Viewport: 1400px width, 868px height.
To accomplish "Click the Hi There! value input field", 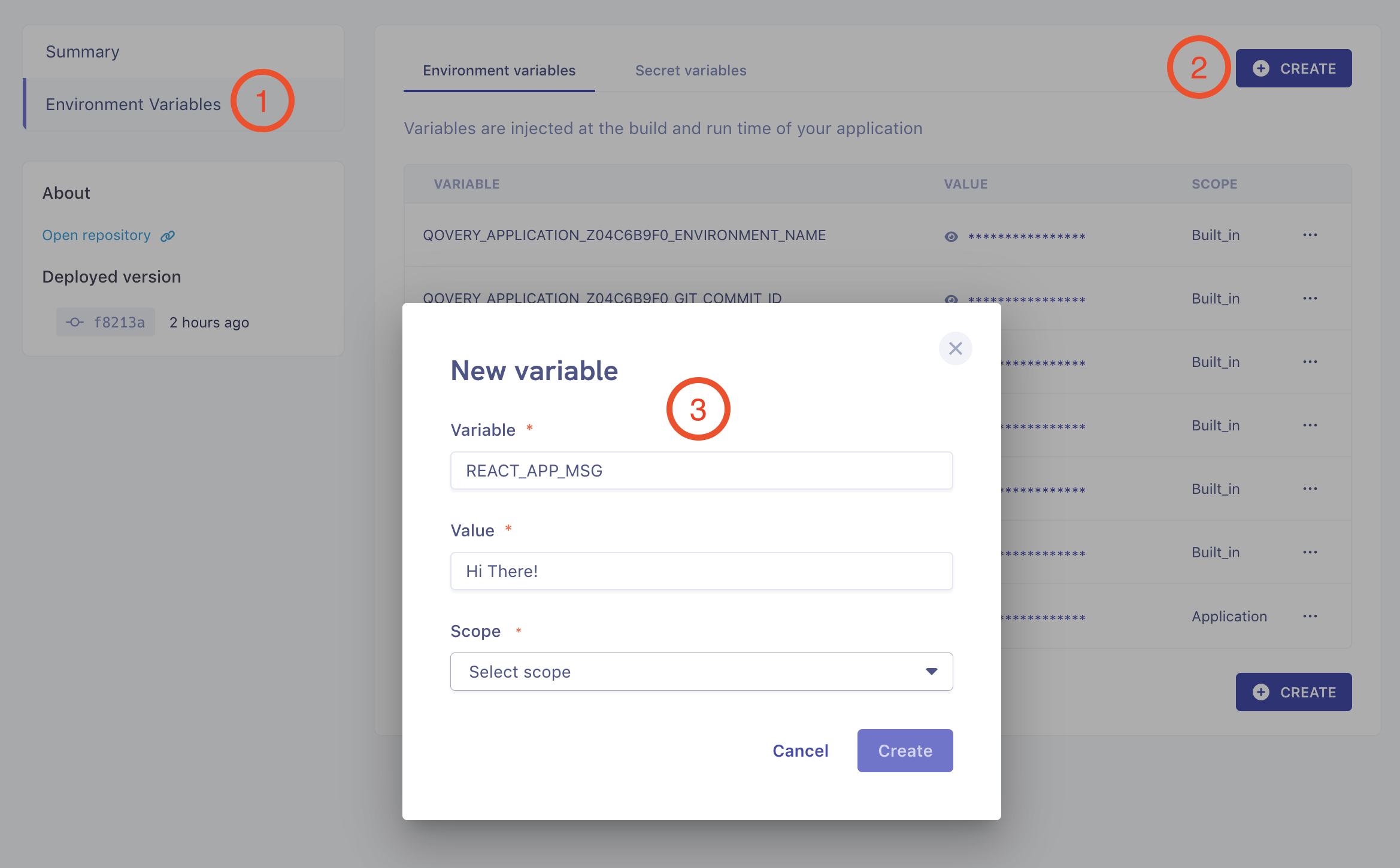I will point(701,570).
